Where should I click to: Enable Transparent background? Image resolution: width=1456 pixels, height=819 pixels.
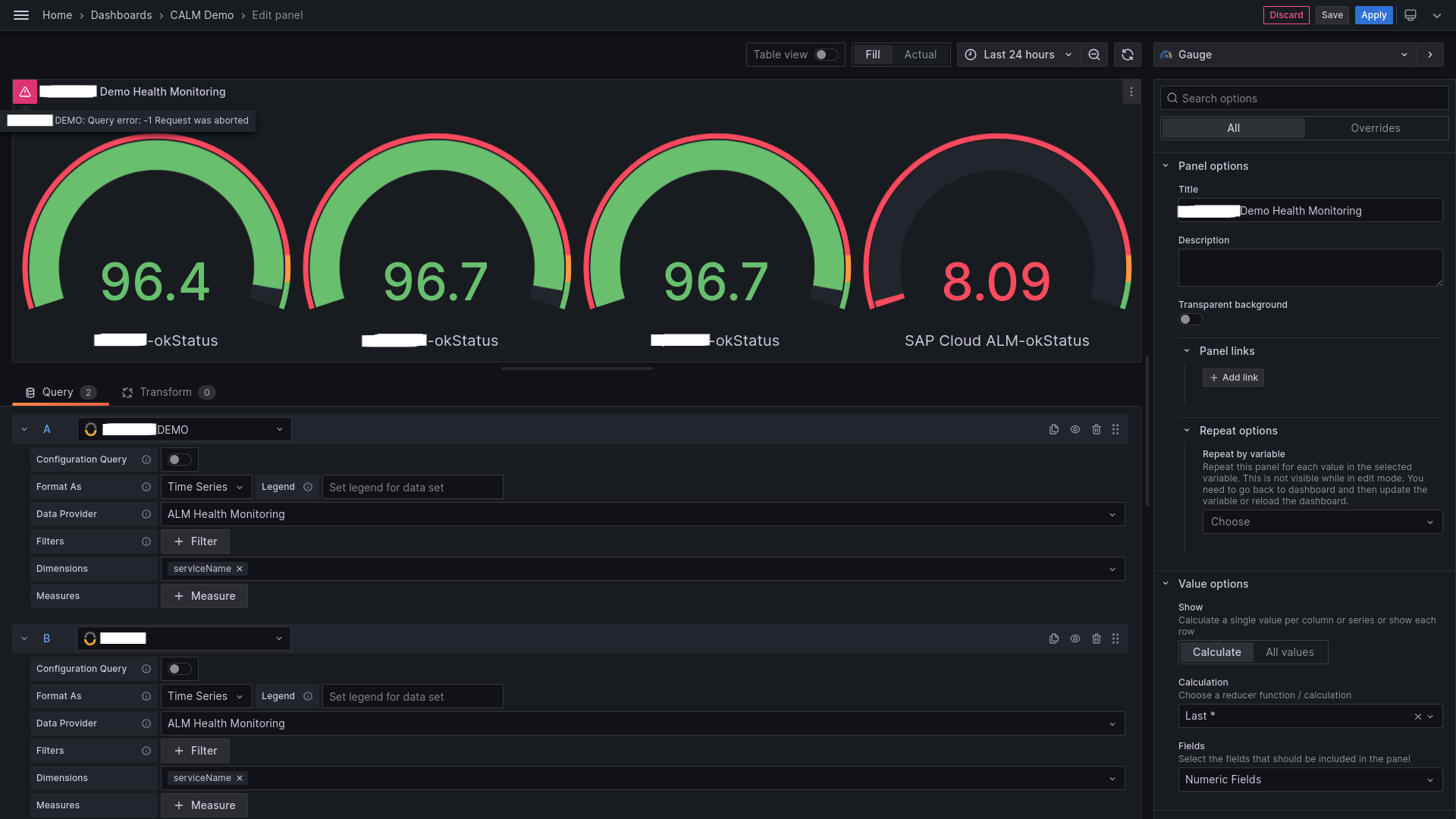(1190, 319)
